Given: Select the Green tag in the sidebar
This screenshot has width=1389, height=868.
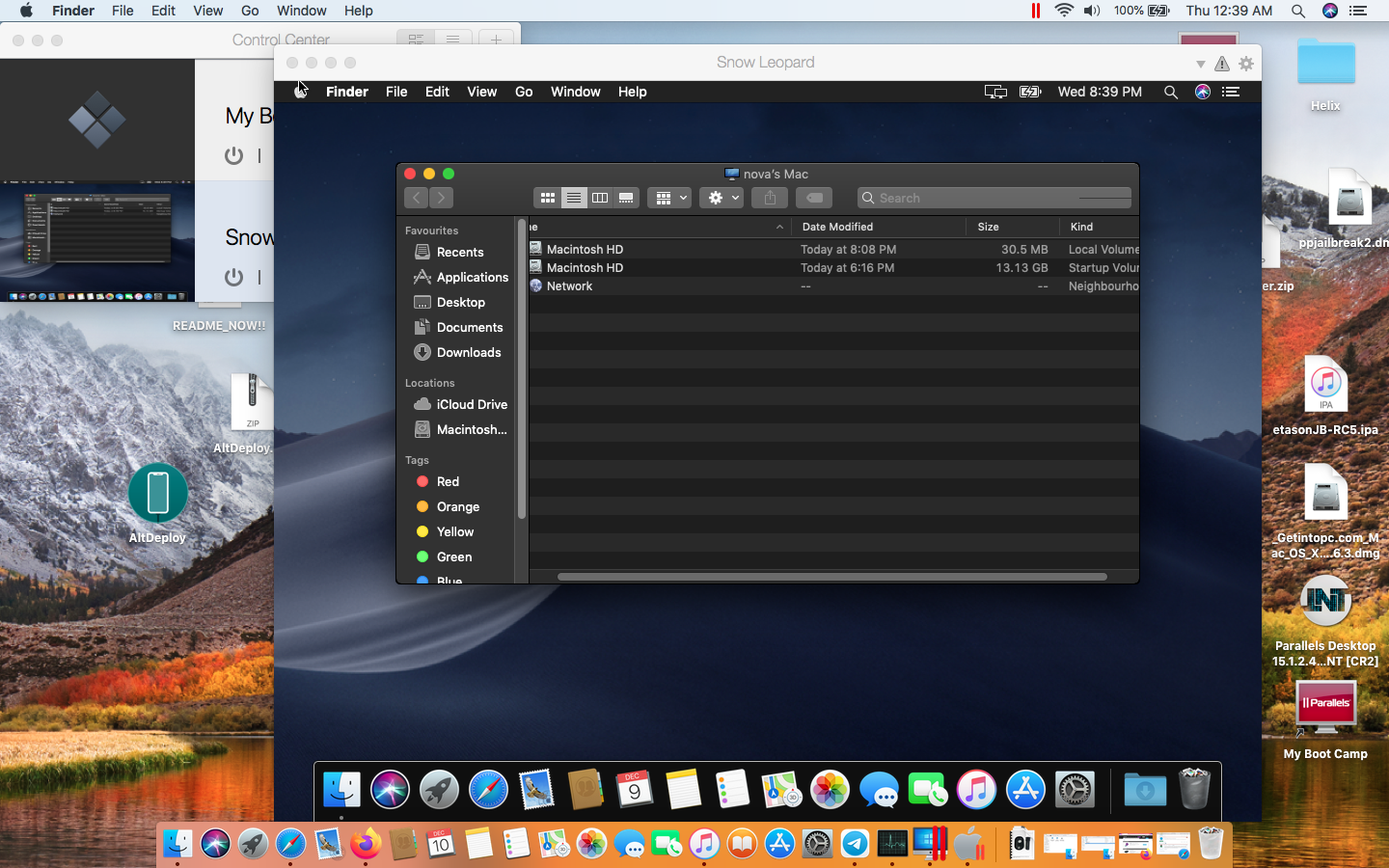Looking at the screenshot, I should (444, 556).
